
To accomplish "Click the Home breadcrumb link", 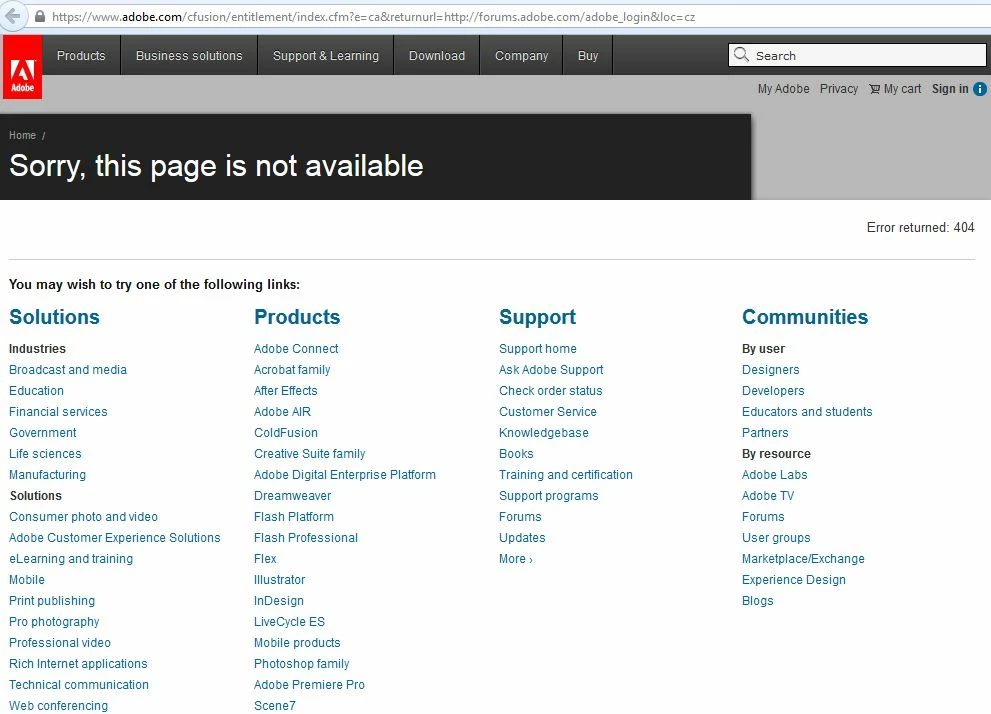I will (22, 135).
